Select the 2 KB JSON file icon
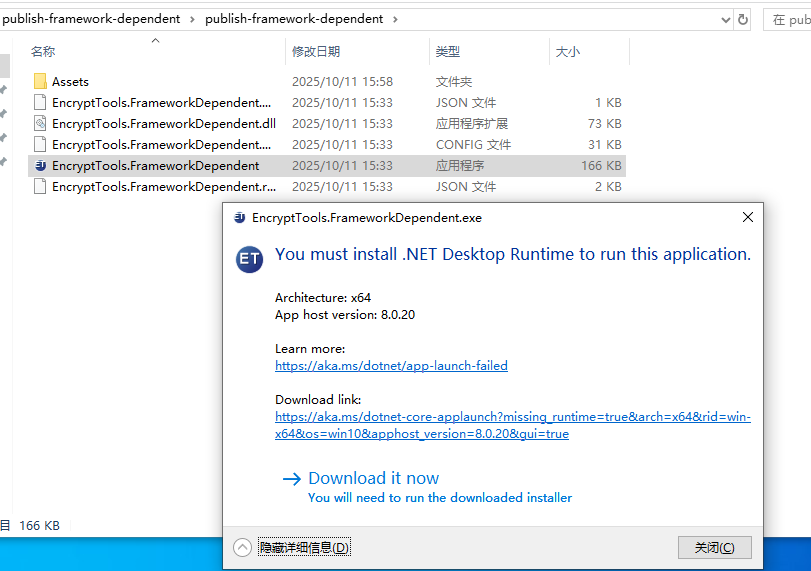 pos(40,186)
